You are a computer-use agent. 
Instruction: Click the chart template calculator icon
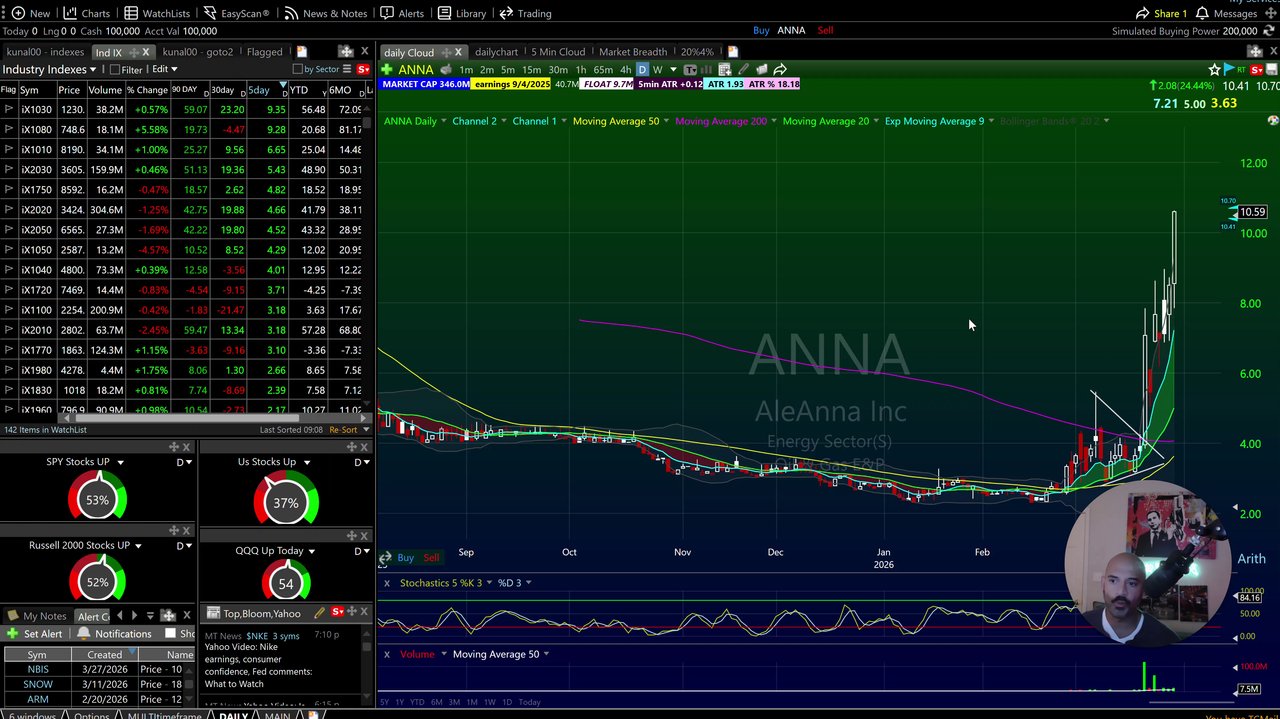pos(724,69)
